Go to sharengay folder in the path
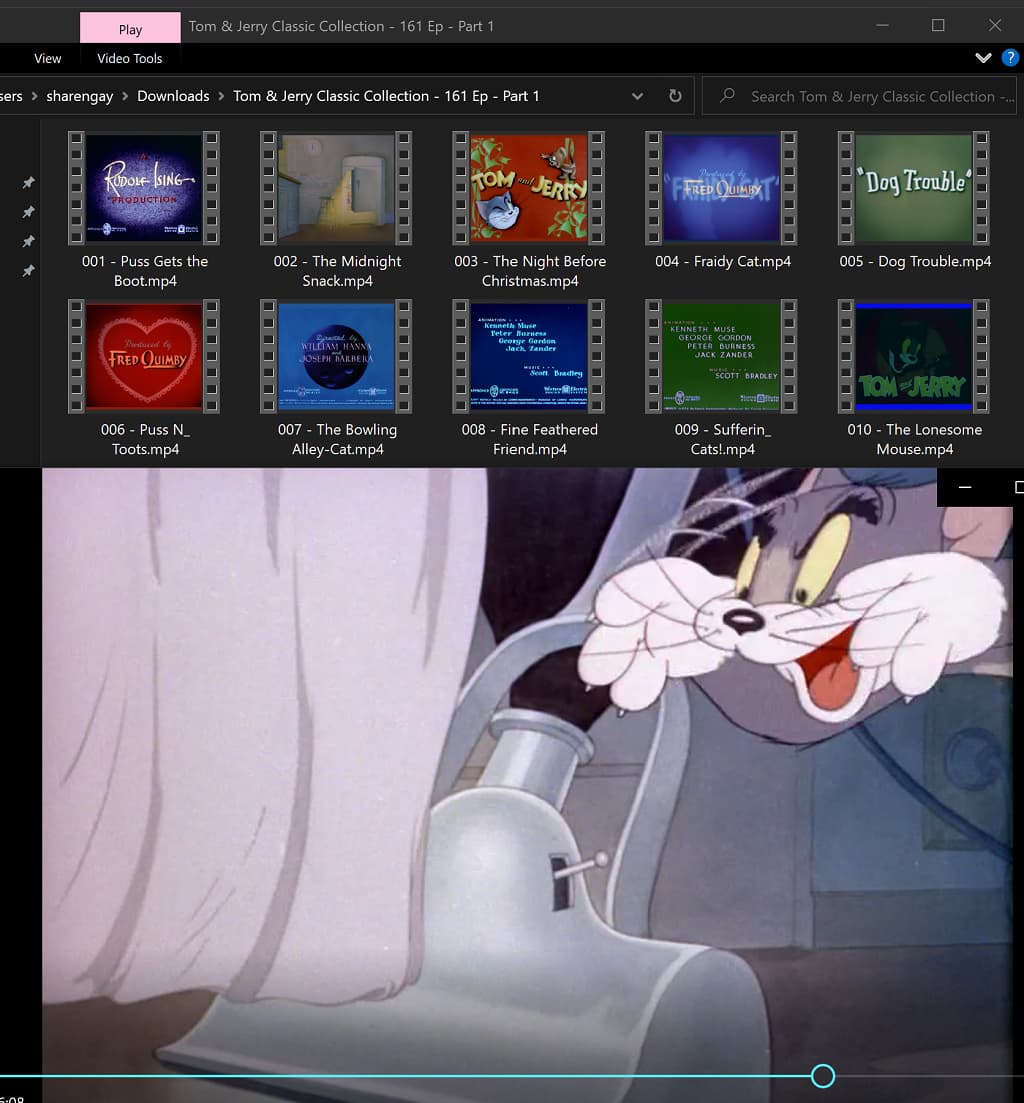The image size is (1024, 1103). 79,96
